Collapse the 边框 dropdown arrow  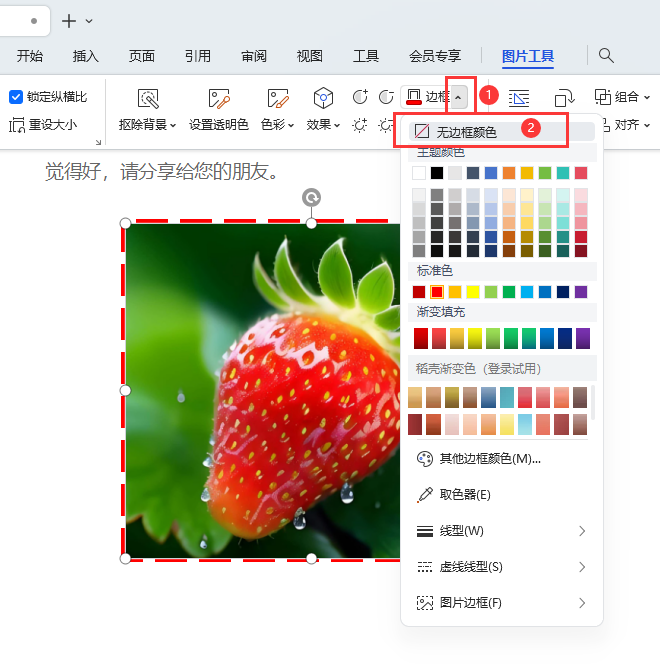click(458, 97)
